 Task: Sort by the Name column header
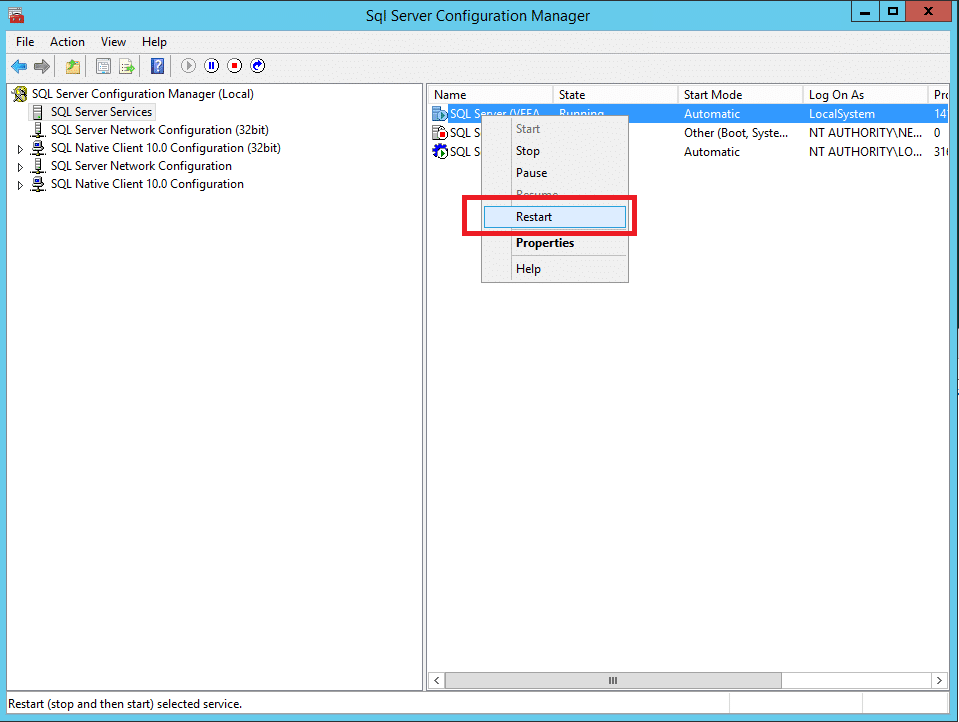click(491, 95)
